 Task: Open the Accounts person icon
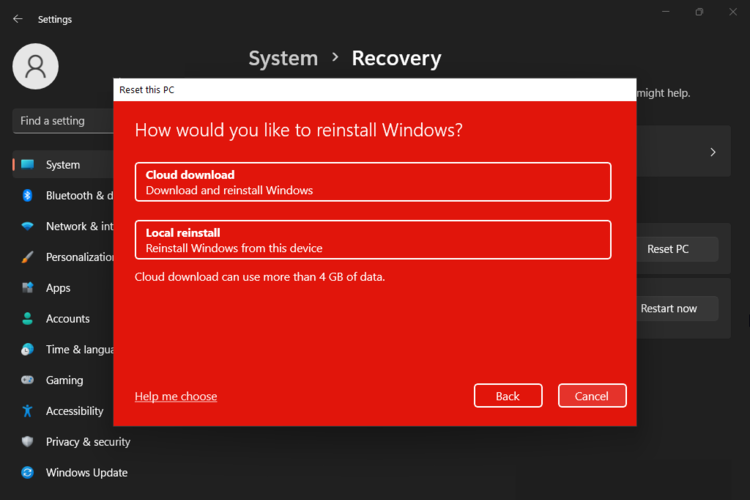tap(27, 319)
